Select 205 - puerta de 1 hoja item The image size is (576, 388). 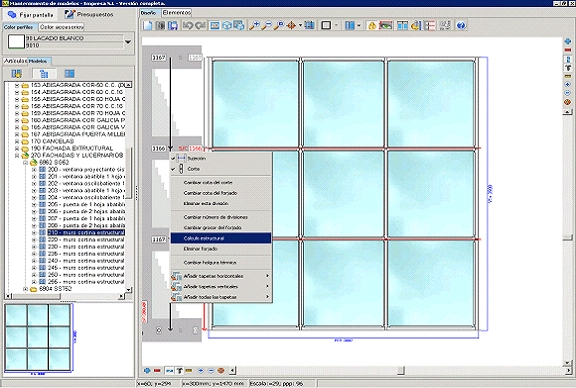(86, 205)
